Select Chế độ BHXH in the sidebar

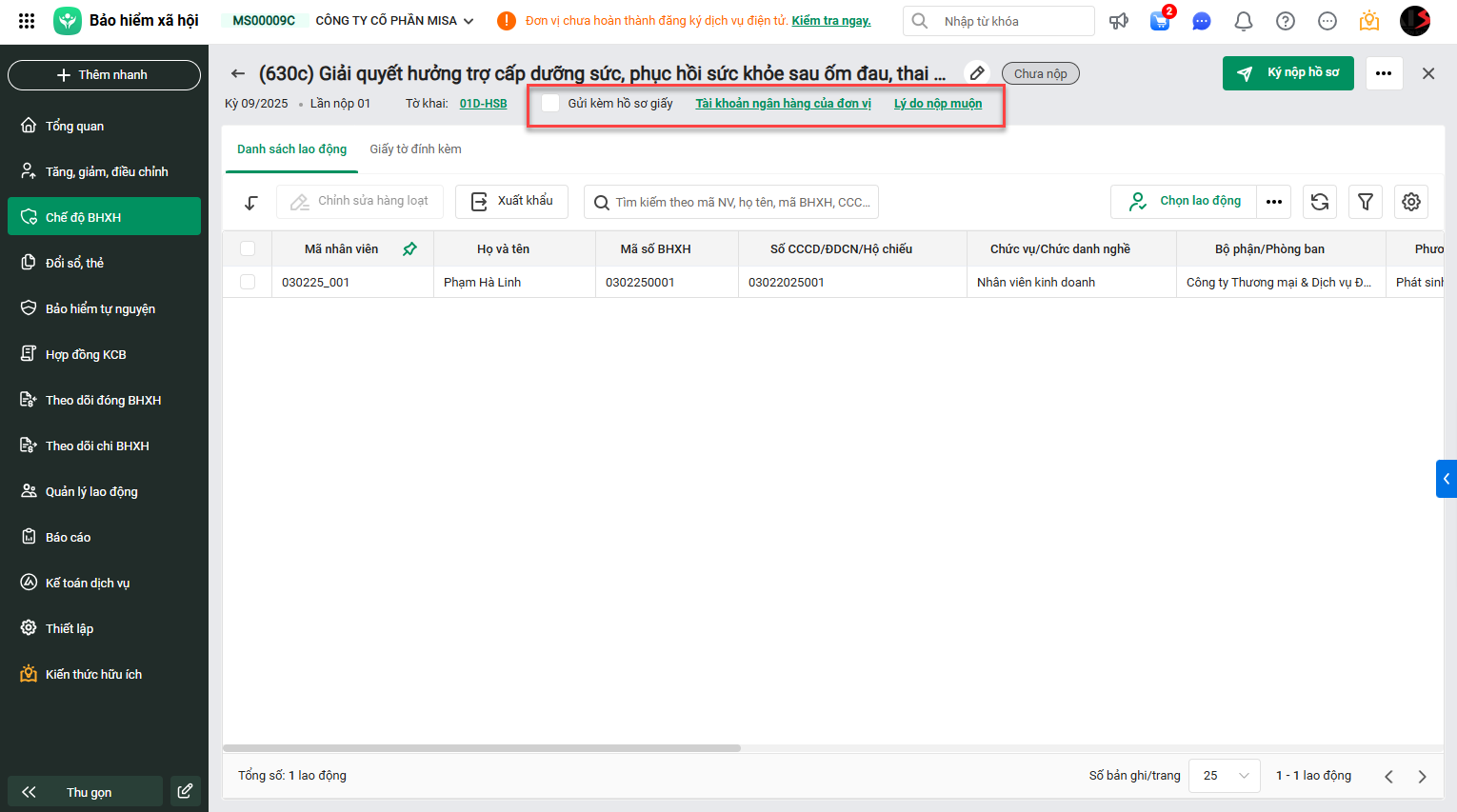click(104, 217)
